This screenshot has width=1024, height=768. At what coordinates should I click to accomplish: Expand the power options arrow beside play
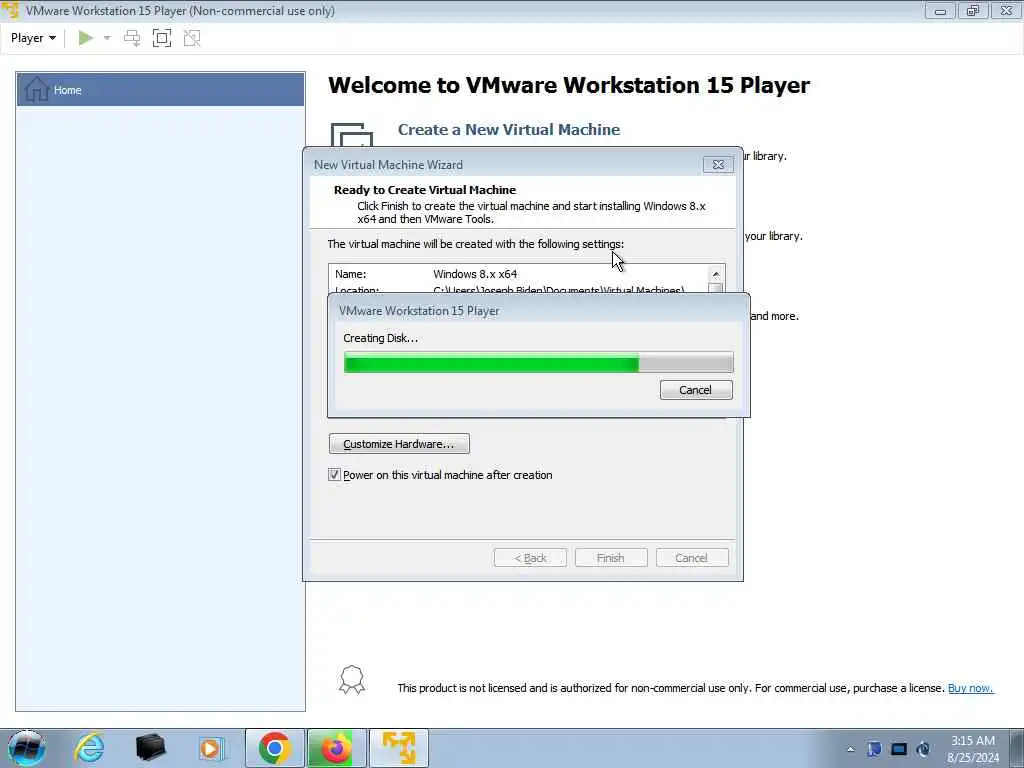(x=107, y=38)
